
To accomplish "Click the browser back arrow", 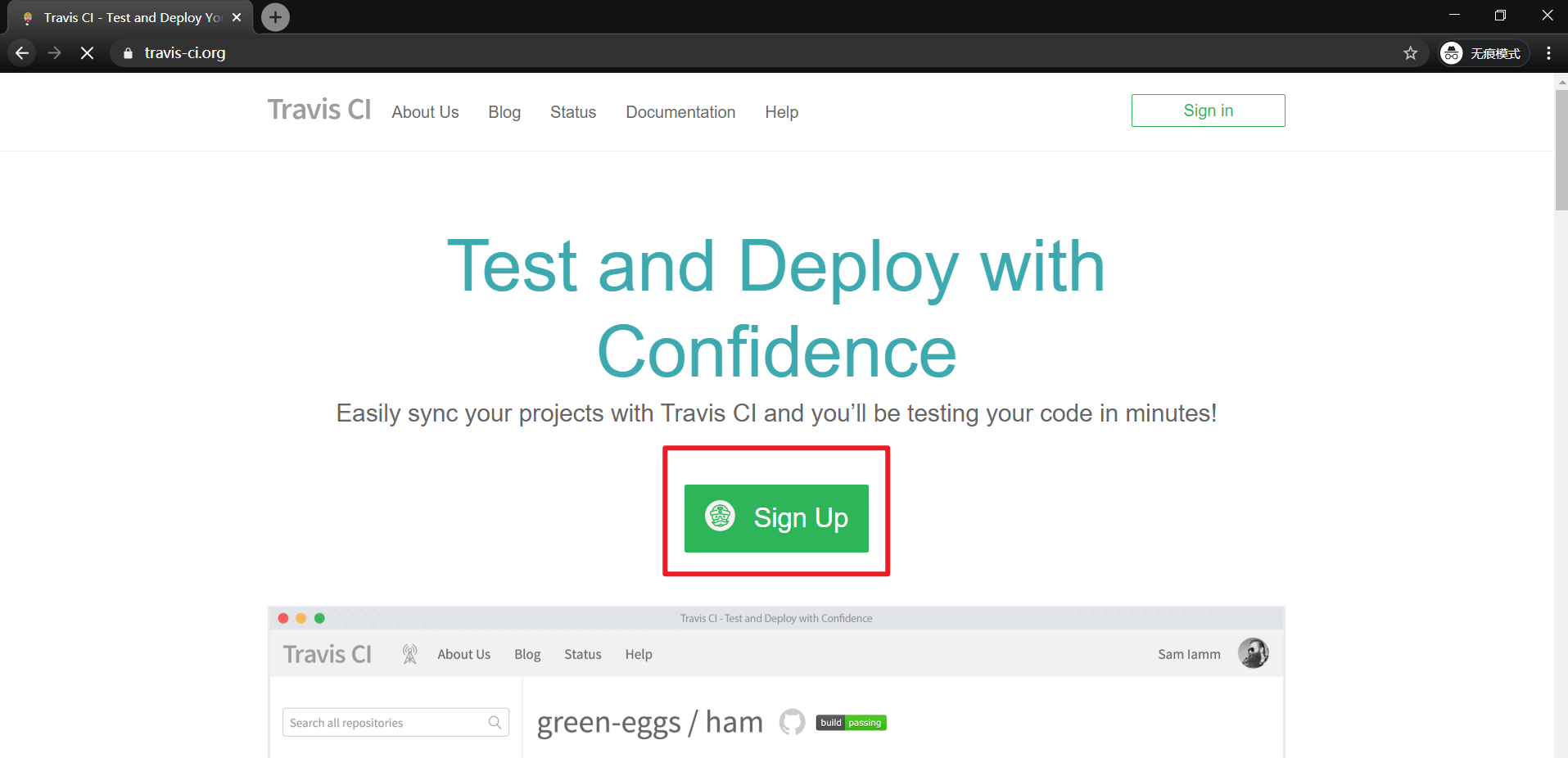I will click(22, 53).
